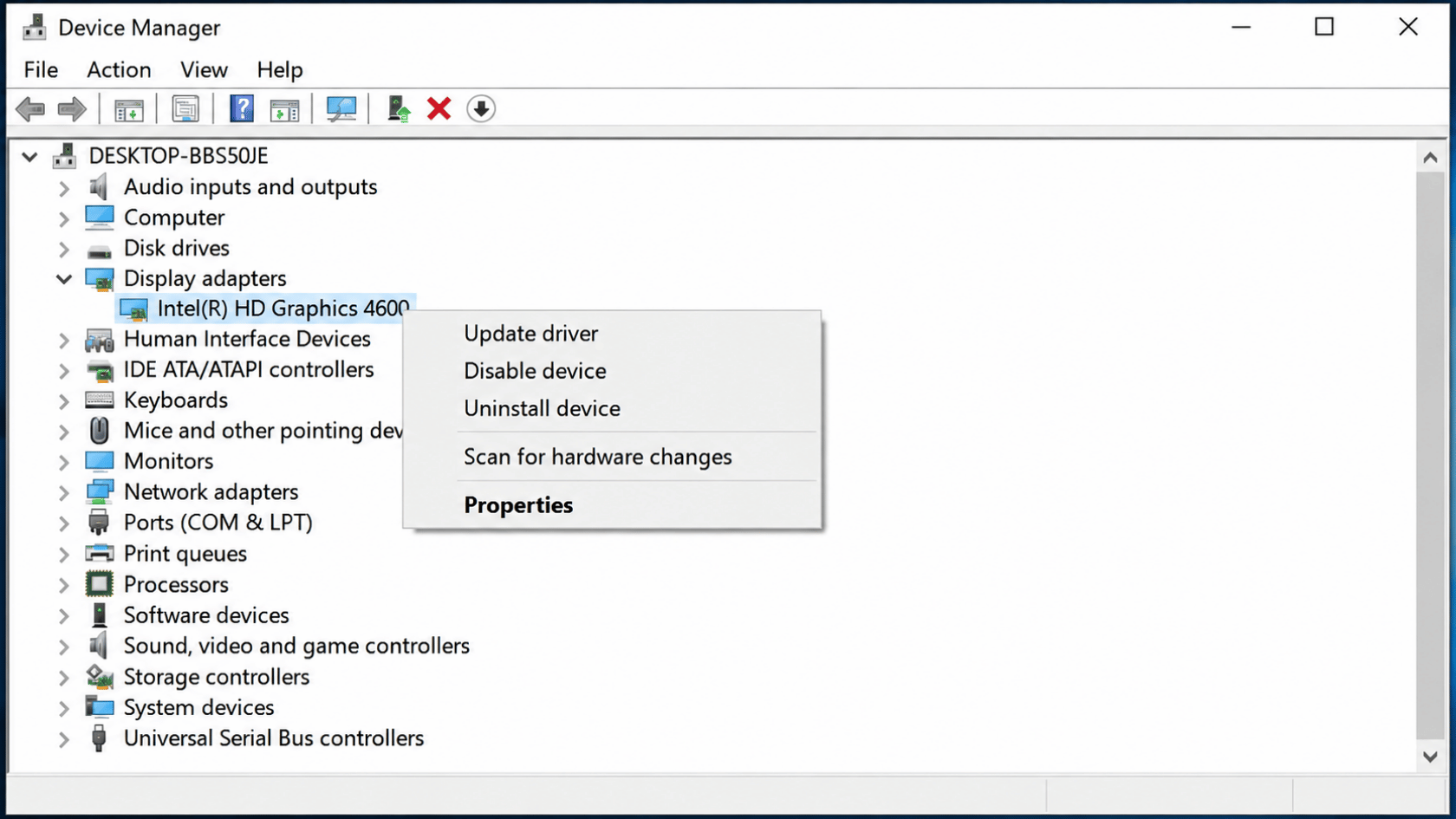This screenshot has height=819, width=1456.
Task: Click the Back arrow toolbar button
Action: tap(30, 109)
